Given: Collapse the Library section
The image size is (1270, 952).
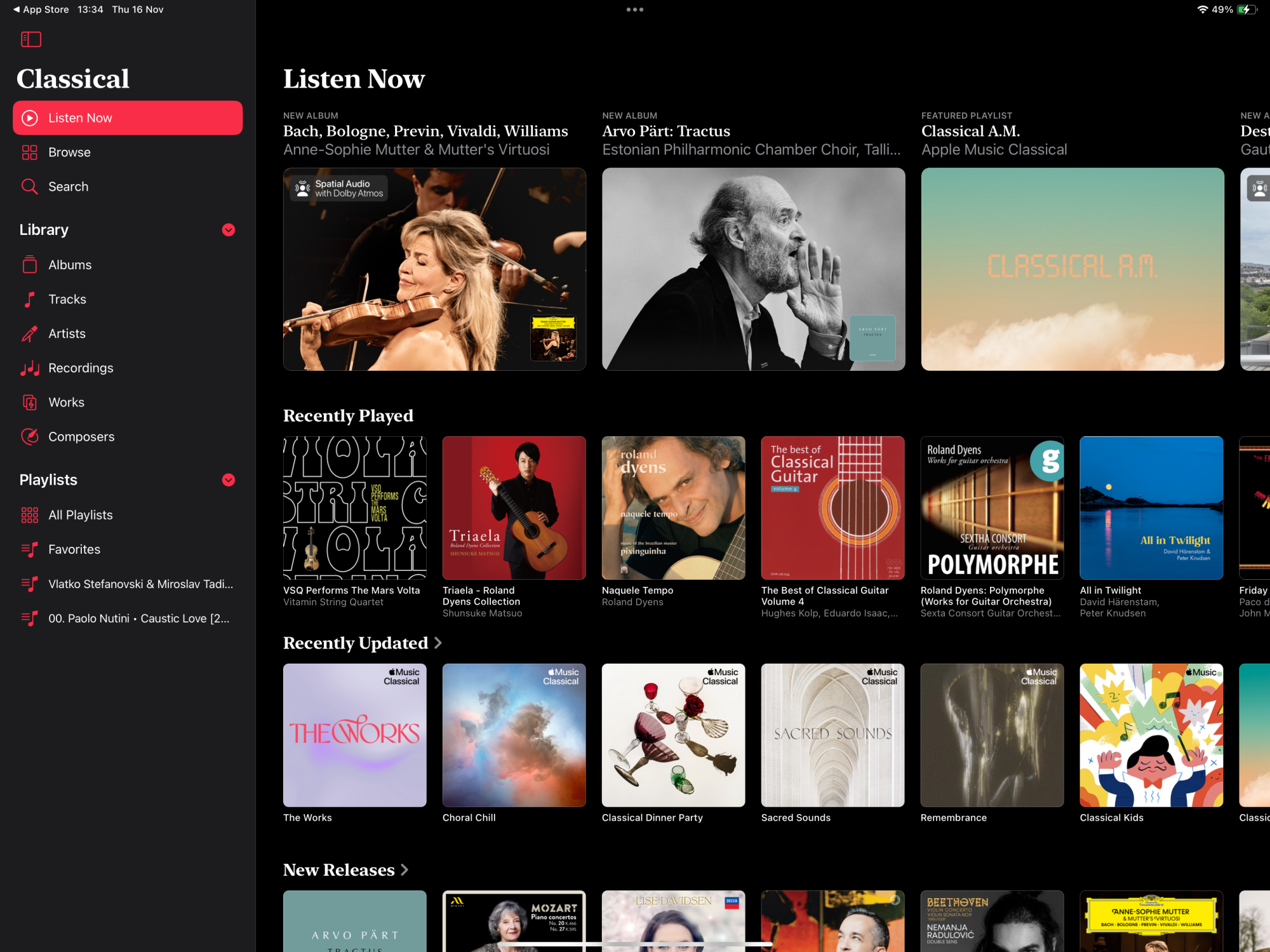Looking at the screenshot, I should (x=229, y=230).
